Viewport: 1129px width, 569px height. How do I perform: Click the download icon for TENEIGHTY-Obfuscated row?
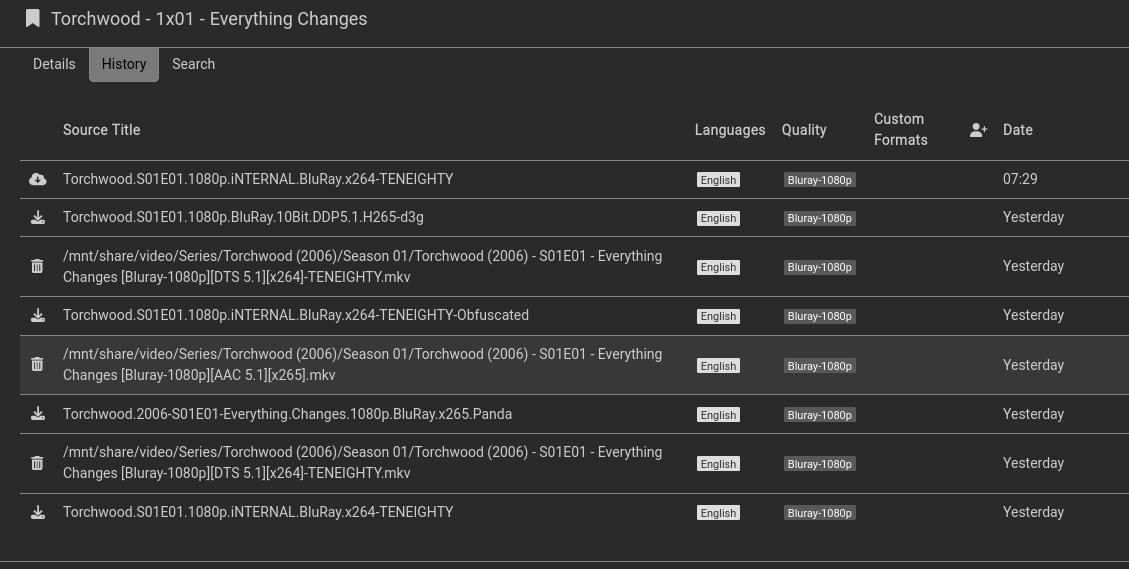(x=37, y=316)
